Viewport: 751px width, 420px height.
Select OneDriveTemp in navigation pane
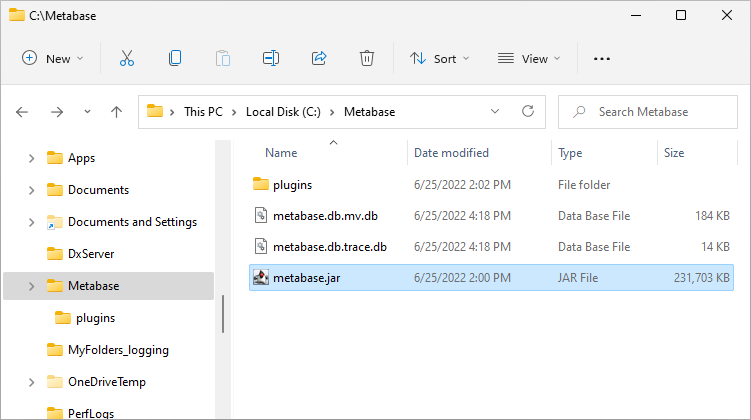[107, 382]
